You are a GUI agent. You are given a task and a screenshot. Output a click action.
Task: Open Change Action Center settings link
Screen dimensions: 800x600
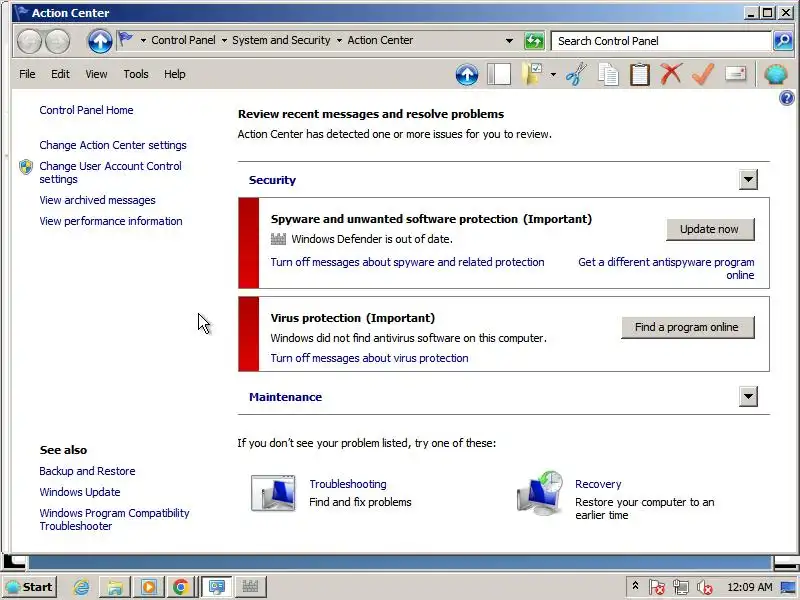point(113,145)
